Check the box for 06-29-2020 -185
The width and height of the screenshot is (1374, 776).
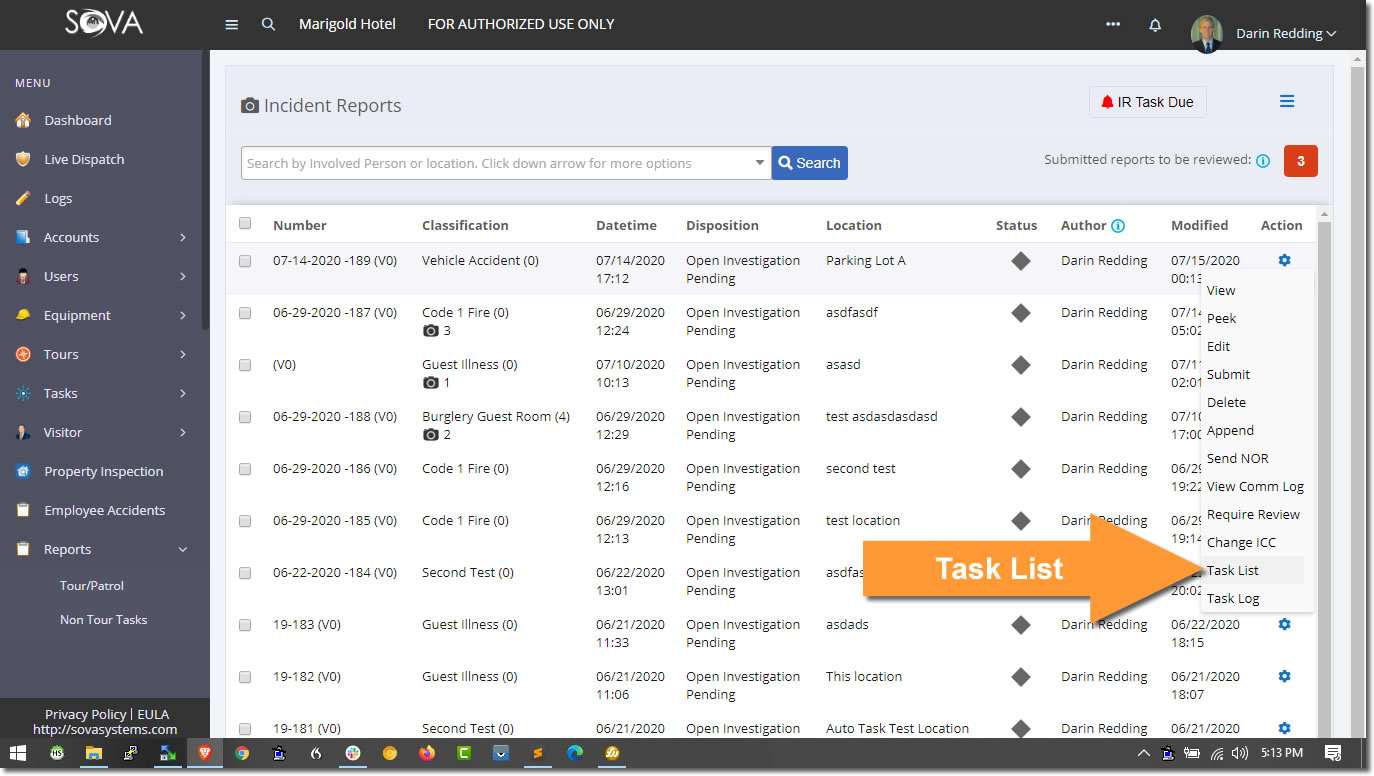[245, 521]
